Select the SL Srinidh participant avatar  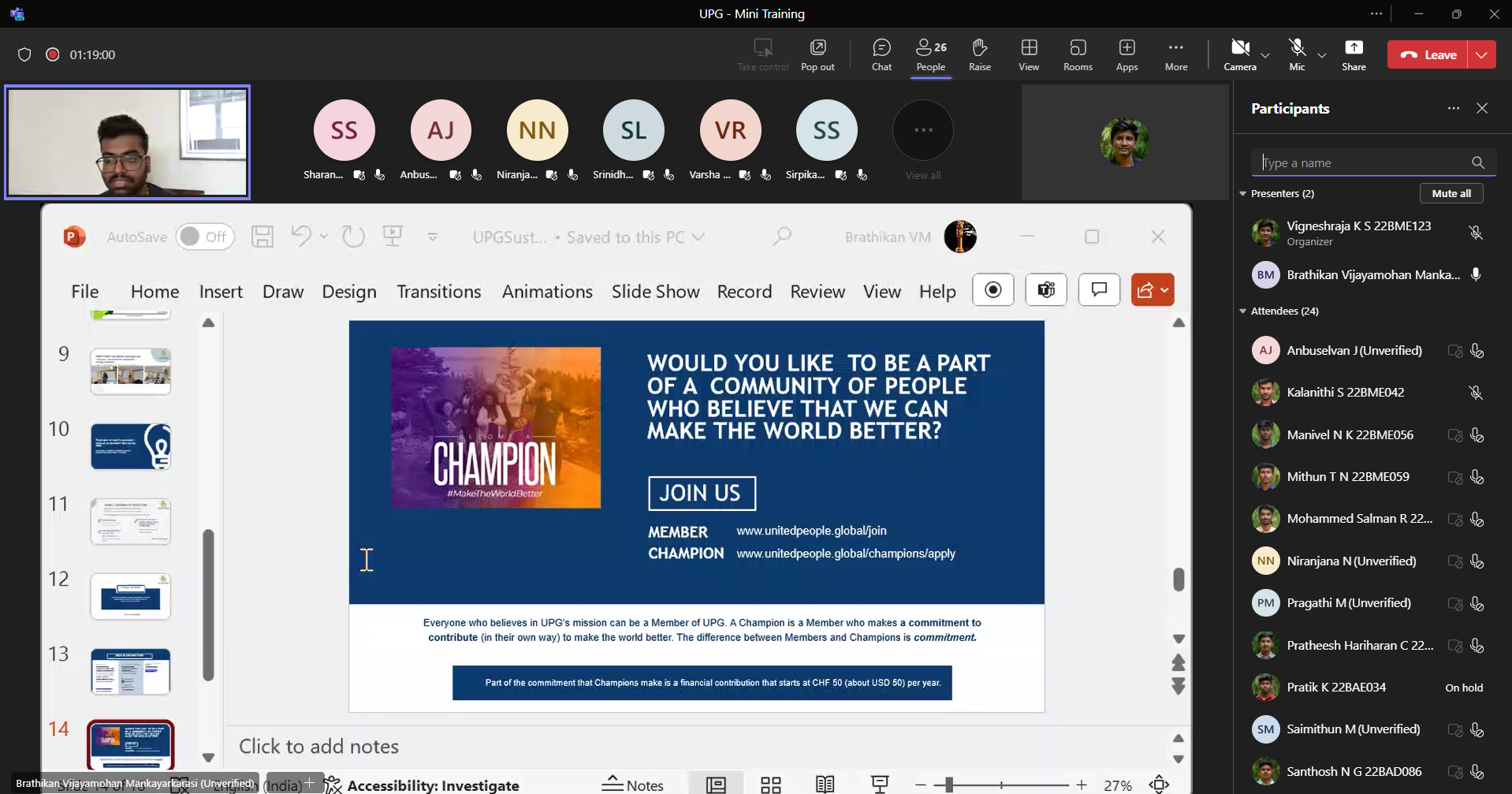(633, 130)
